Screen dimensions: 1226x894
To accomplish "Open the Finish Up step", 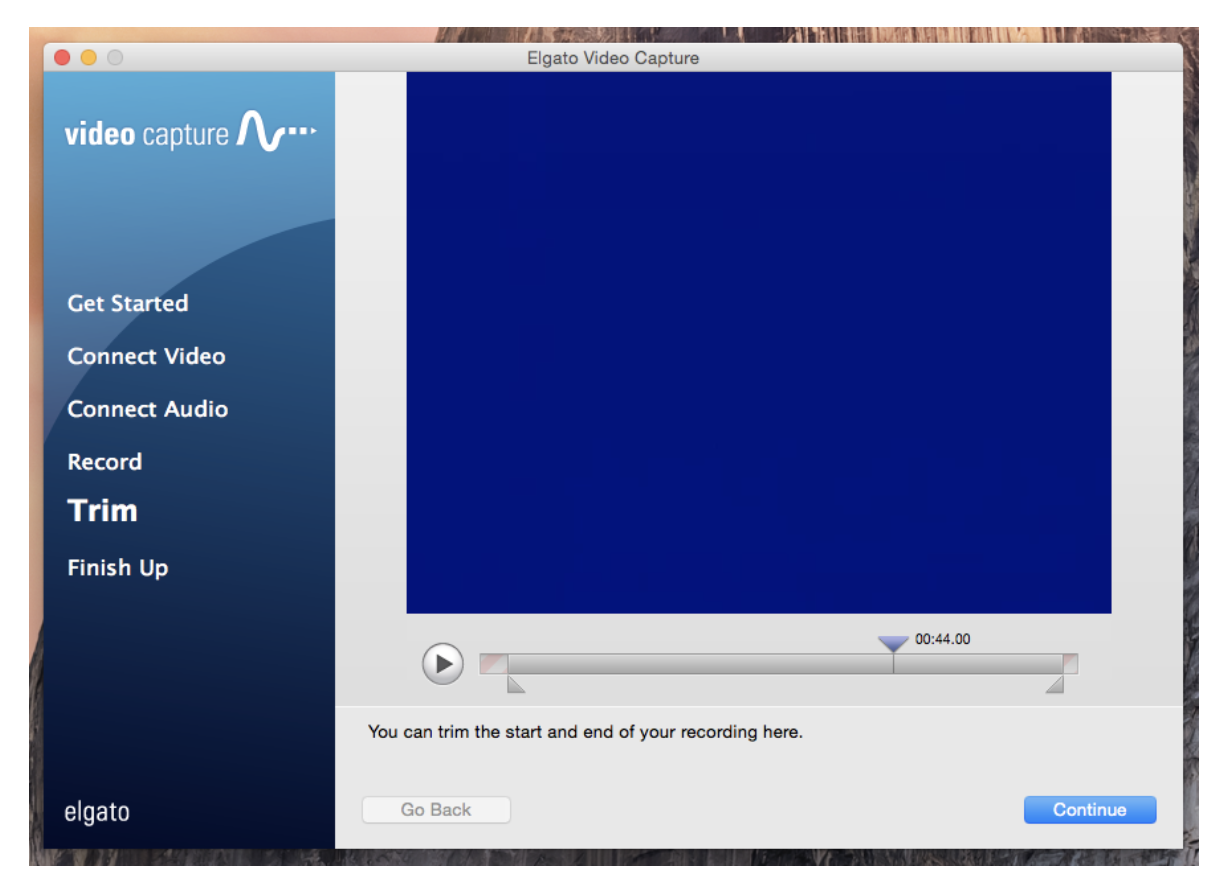I will point(118,568).
